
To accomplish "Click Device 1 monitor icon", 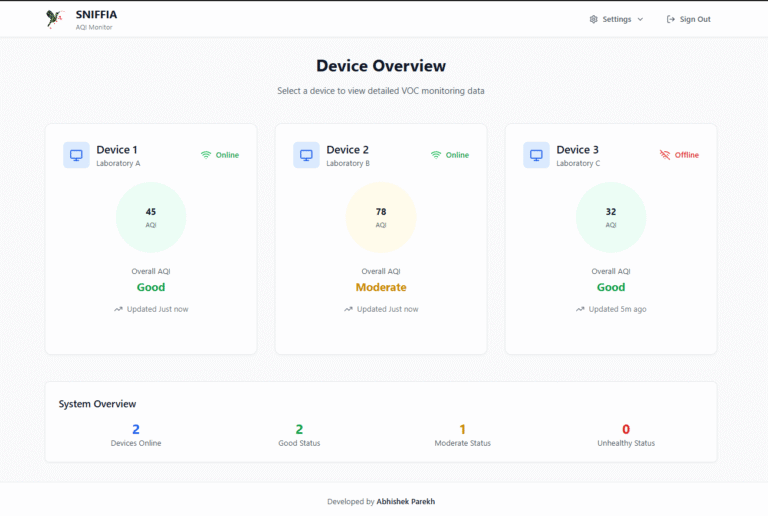I will [x=76, y=155].
